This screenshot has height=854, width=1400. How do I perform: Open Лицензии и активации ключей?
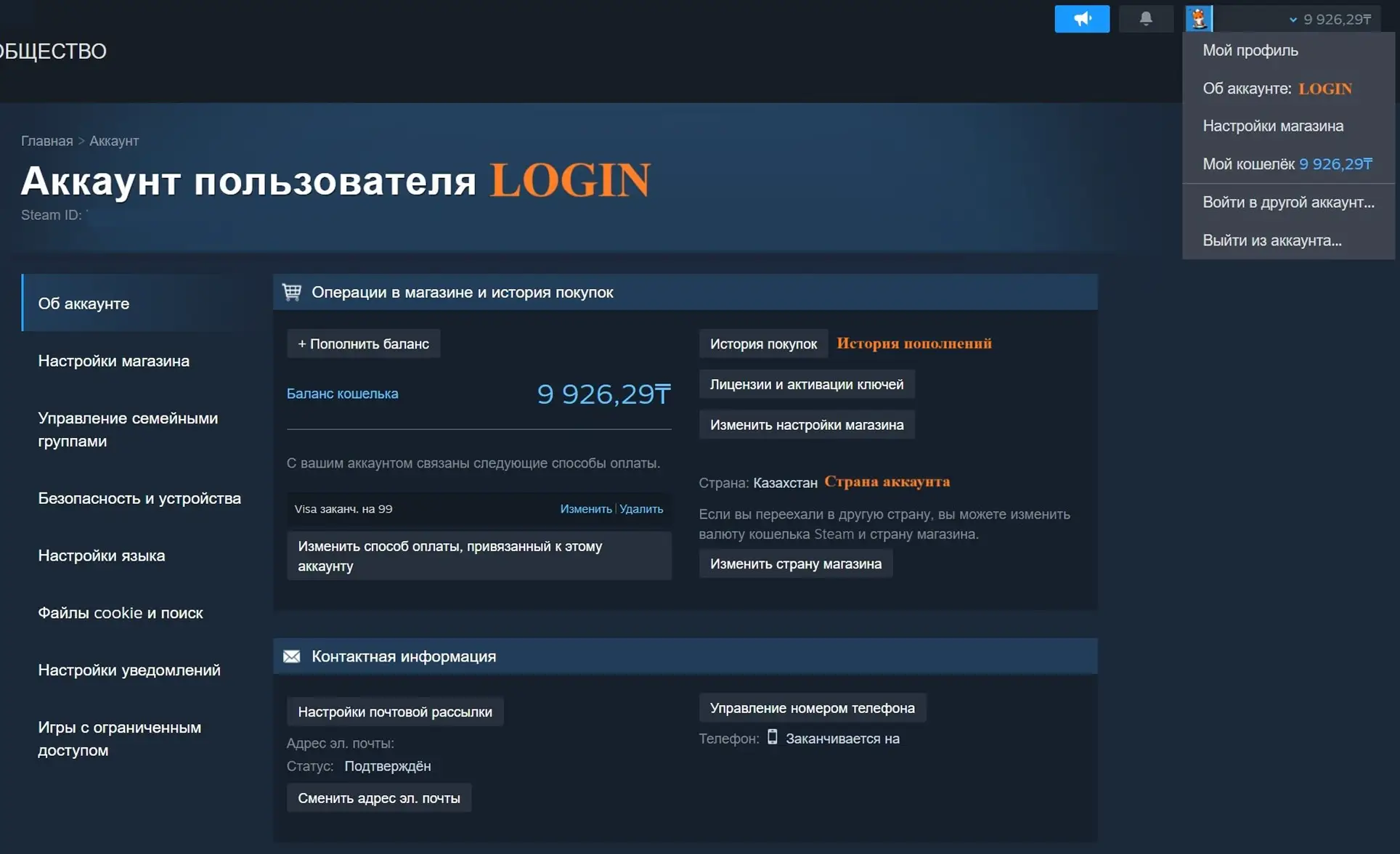tap(807, 384)
